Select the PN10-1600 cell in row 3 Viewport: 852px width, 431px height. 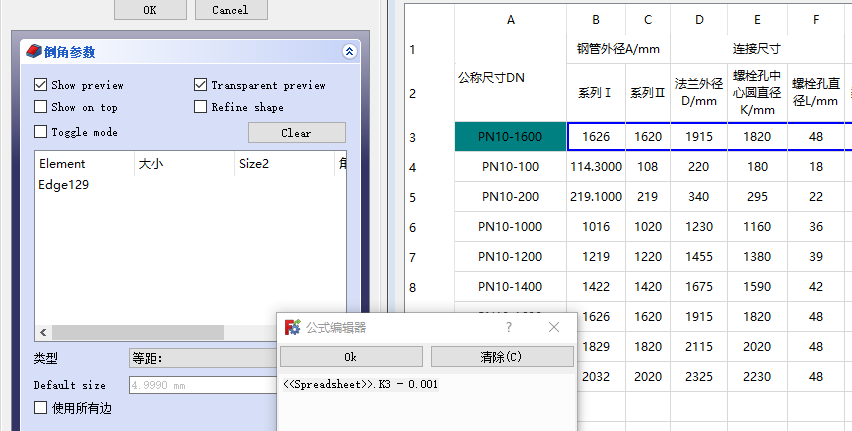[510, 137]
